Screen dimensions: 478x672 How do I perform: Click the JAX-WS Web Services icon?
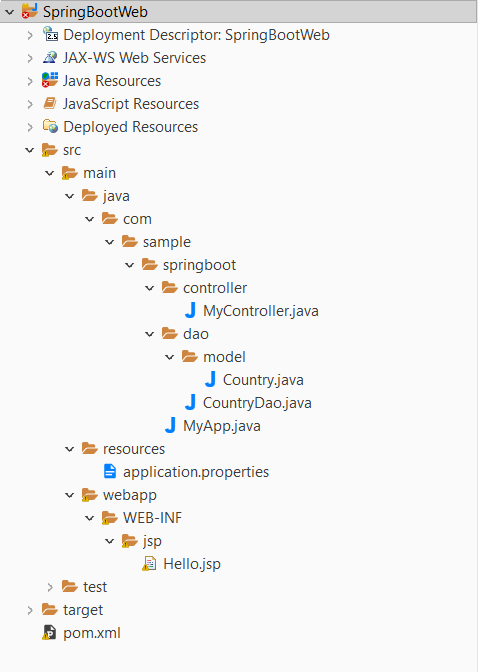[50, 57]
